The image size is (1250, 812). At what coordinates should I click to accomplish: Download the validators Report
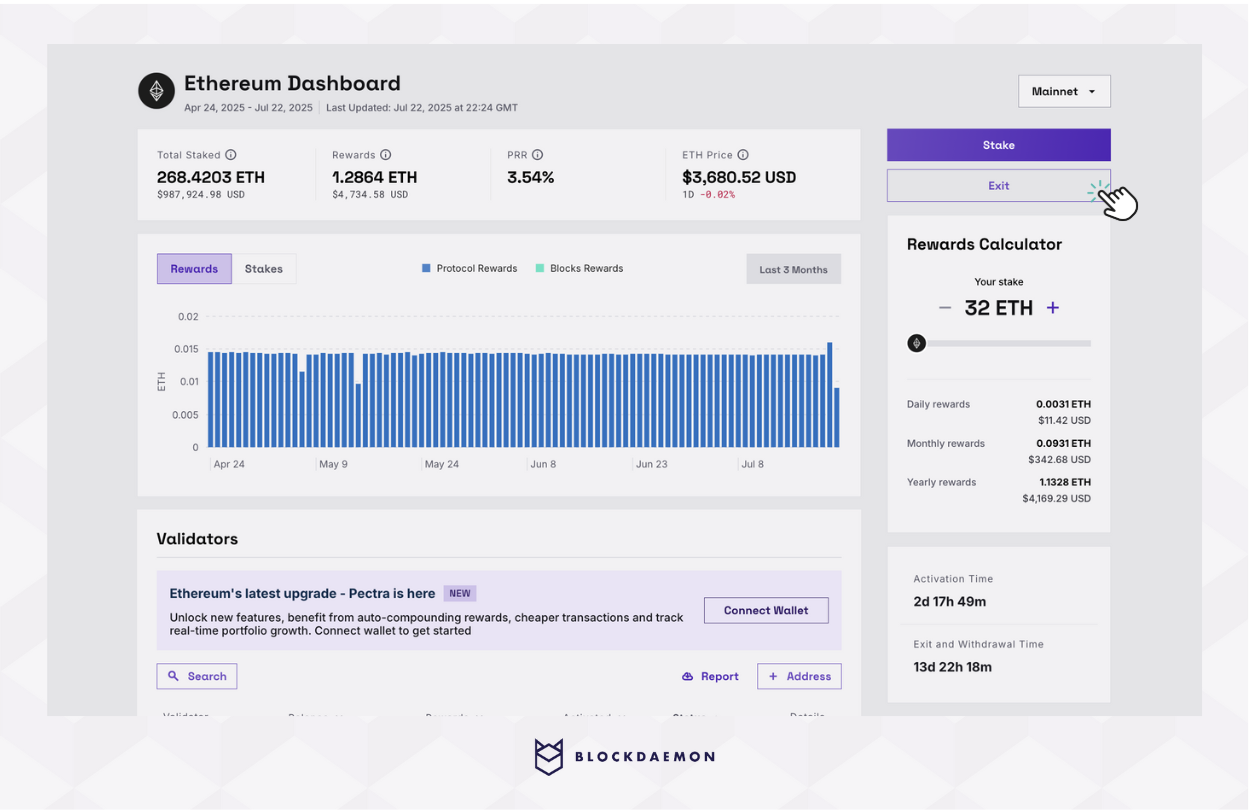710,676
